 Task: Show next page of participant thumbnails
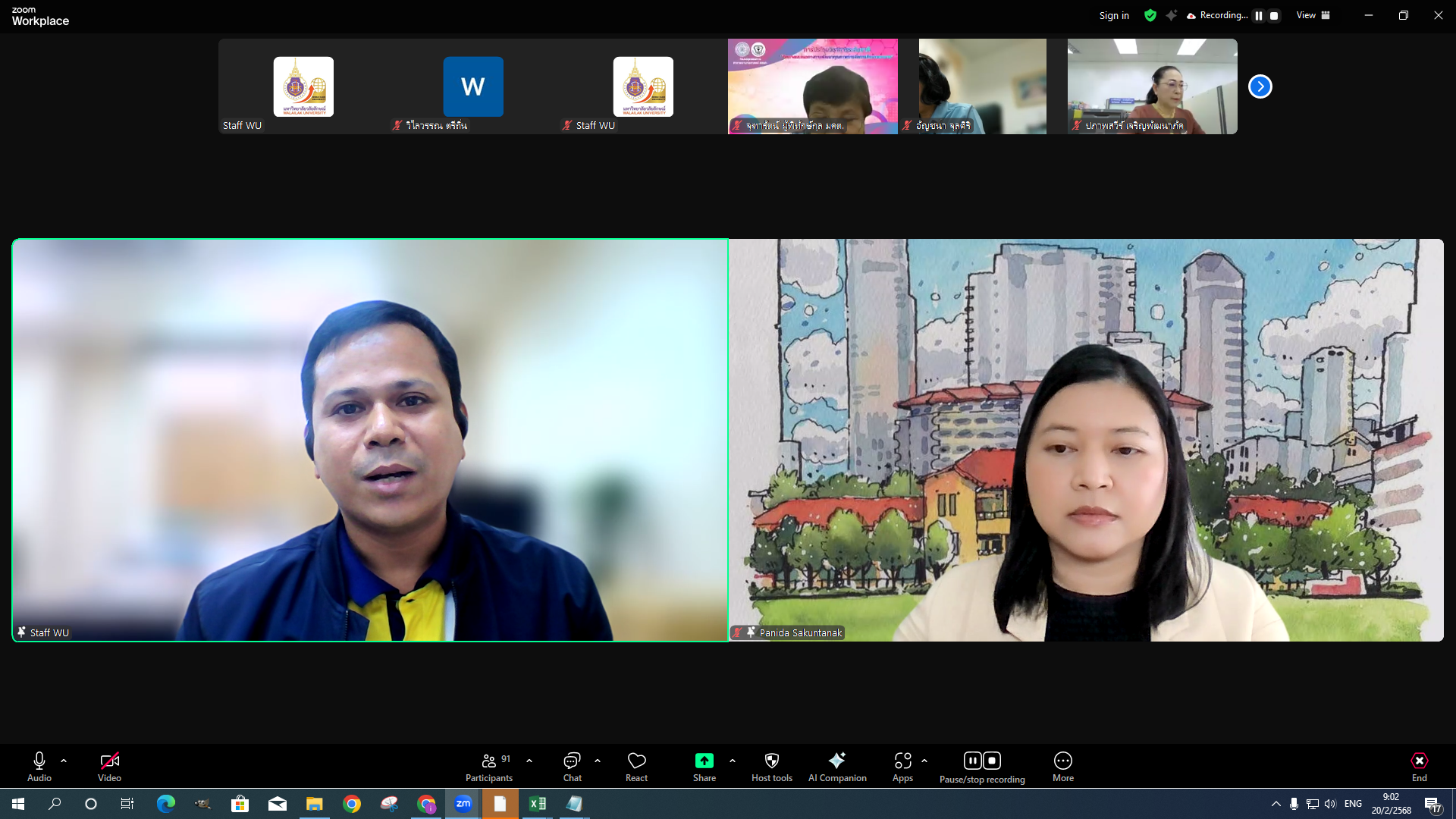pyautogui.click(x=1260, y=86)
